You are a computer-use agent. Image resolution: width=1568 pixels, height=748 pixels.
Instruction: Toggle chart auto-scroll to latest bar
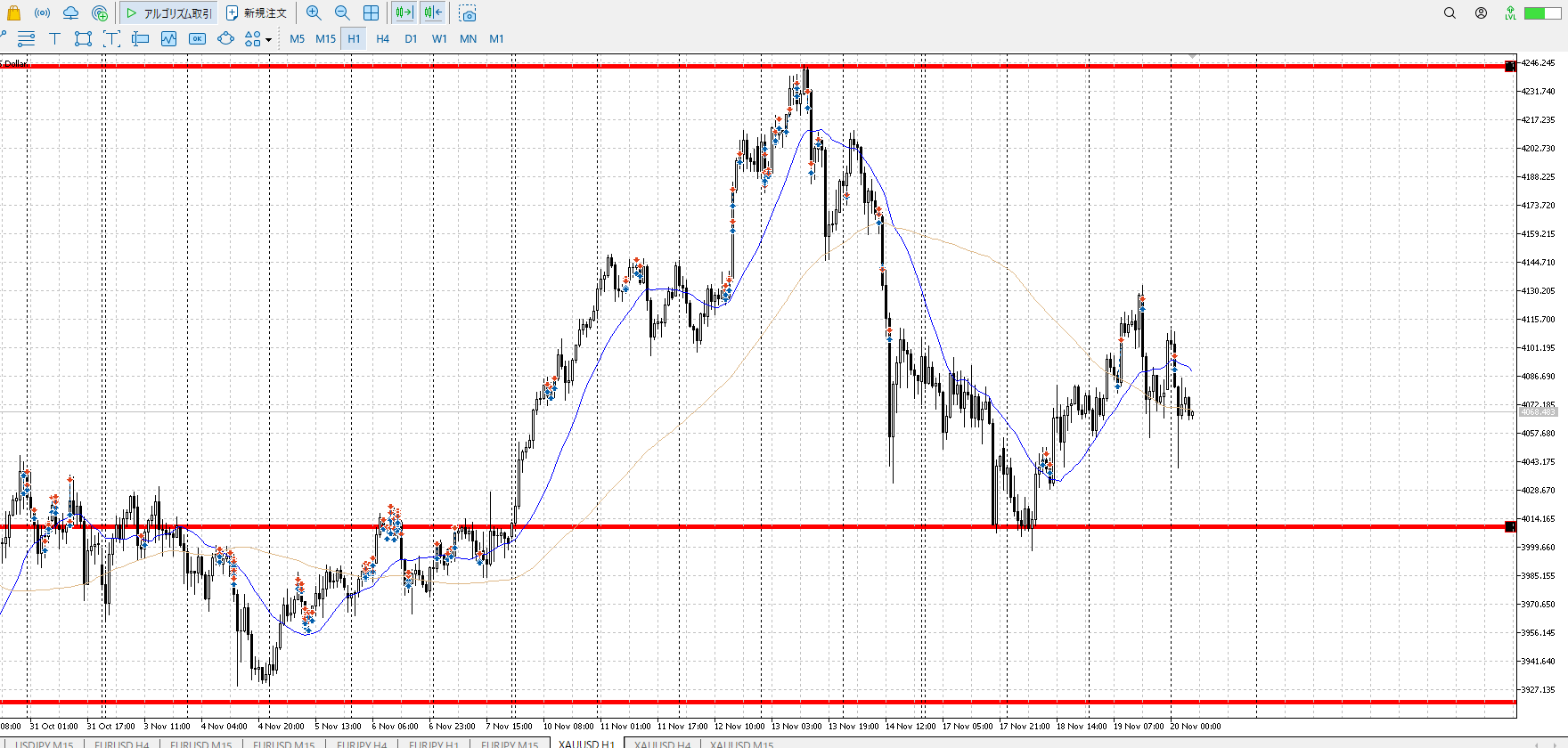[x=404, y=13]
